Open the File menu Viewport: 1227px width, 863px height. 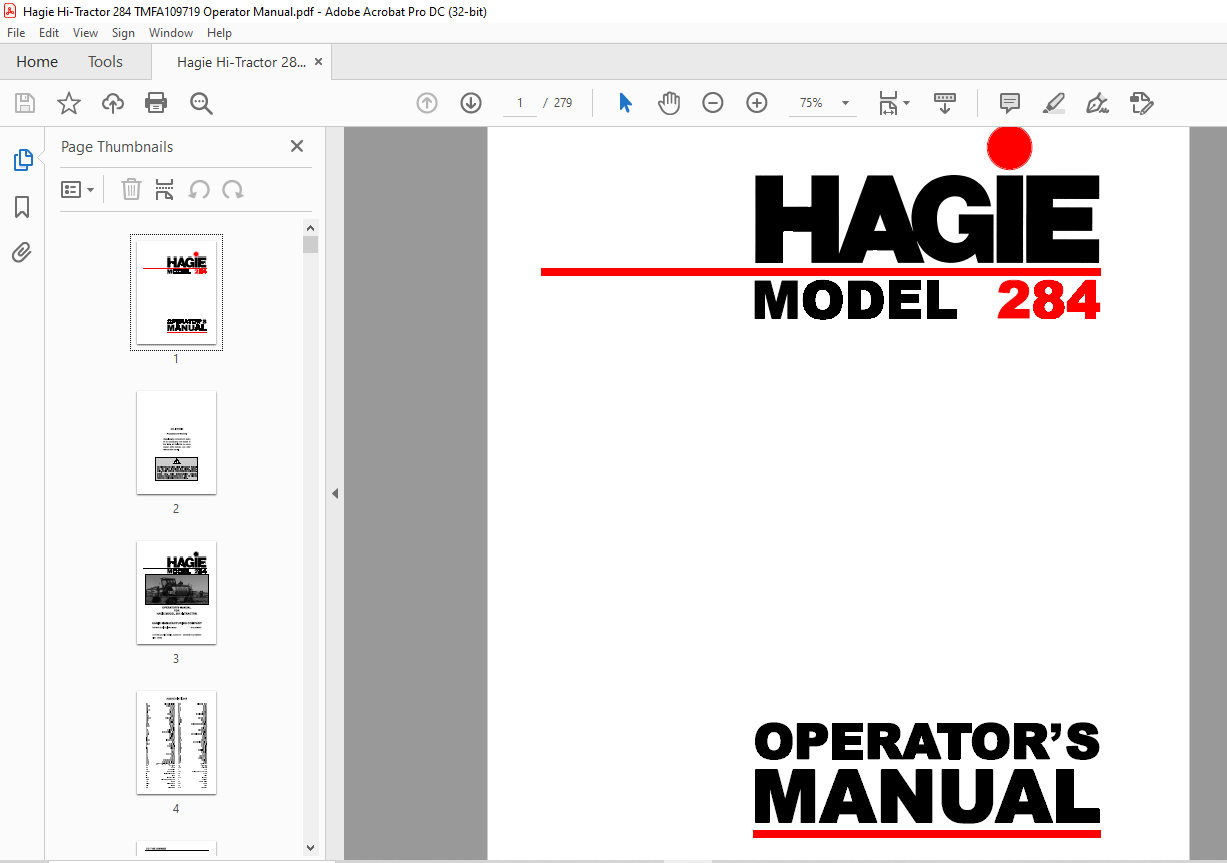pyautogui.click(x=16, y=33)
